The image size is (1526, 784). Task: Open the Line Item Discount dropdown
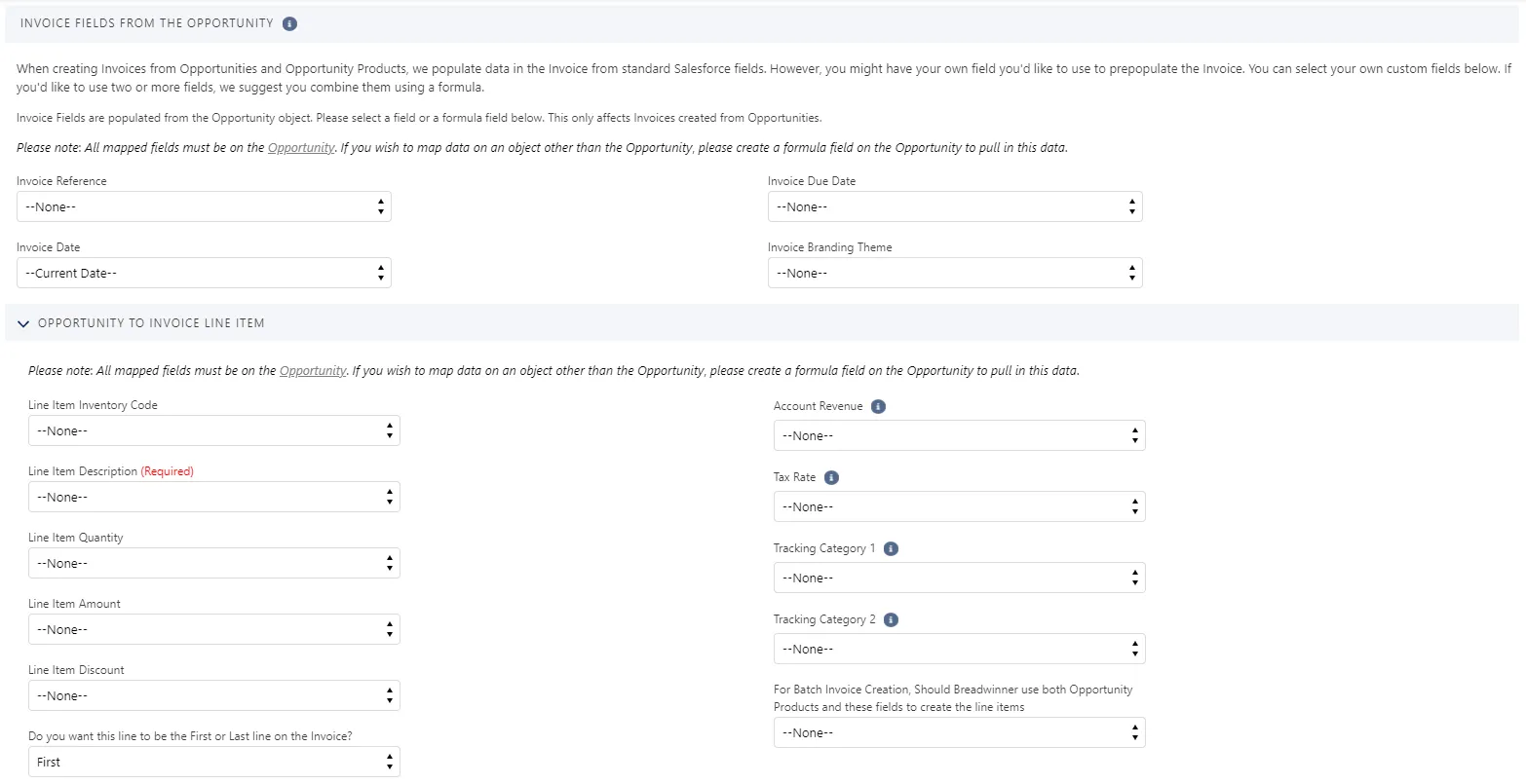pyautogui.click(x=214, y=695)
